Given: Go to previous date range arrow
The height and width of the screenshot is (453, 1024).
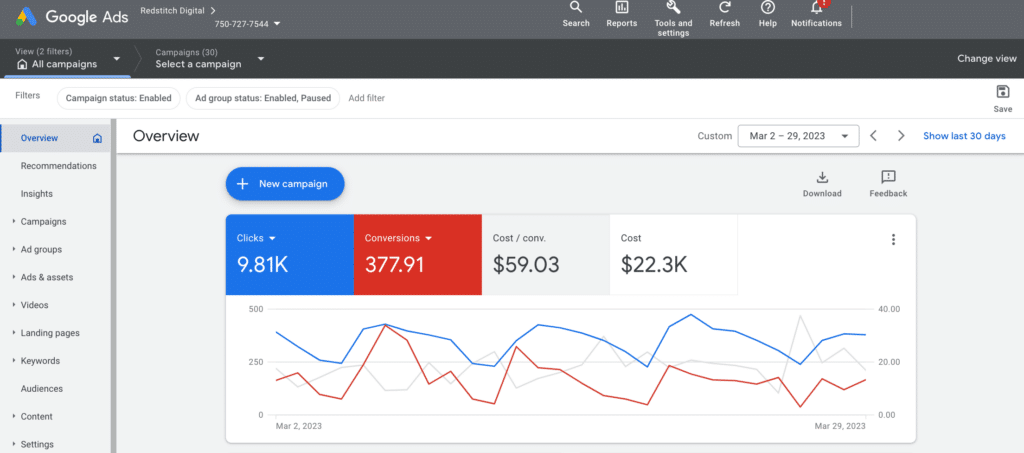Looking at the screenshot, I should tap(873, 136).
